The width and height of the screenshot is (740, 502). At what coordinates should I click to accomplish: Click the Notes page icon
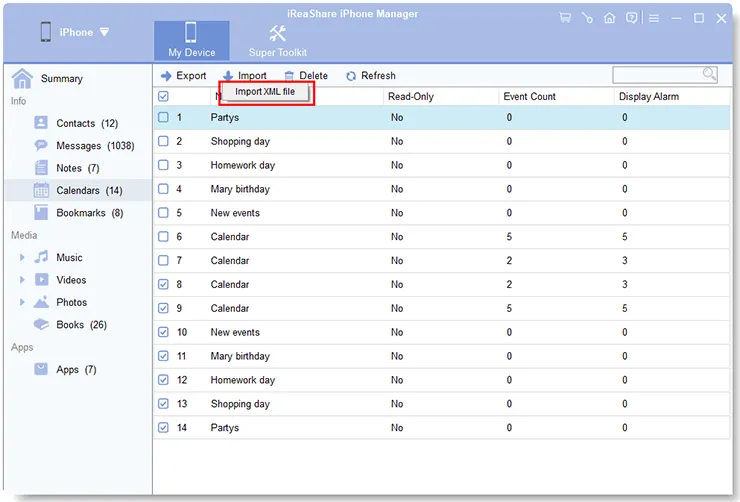pos(41,167)
